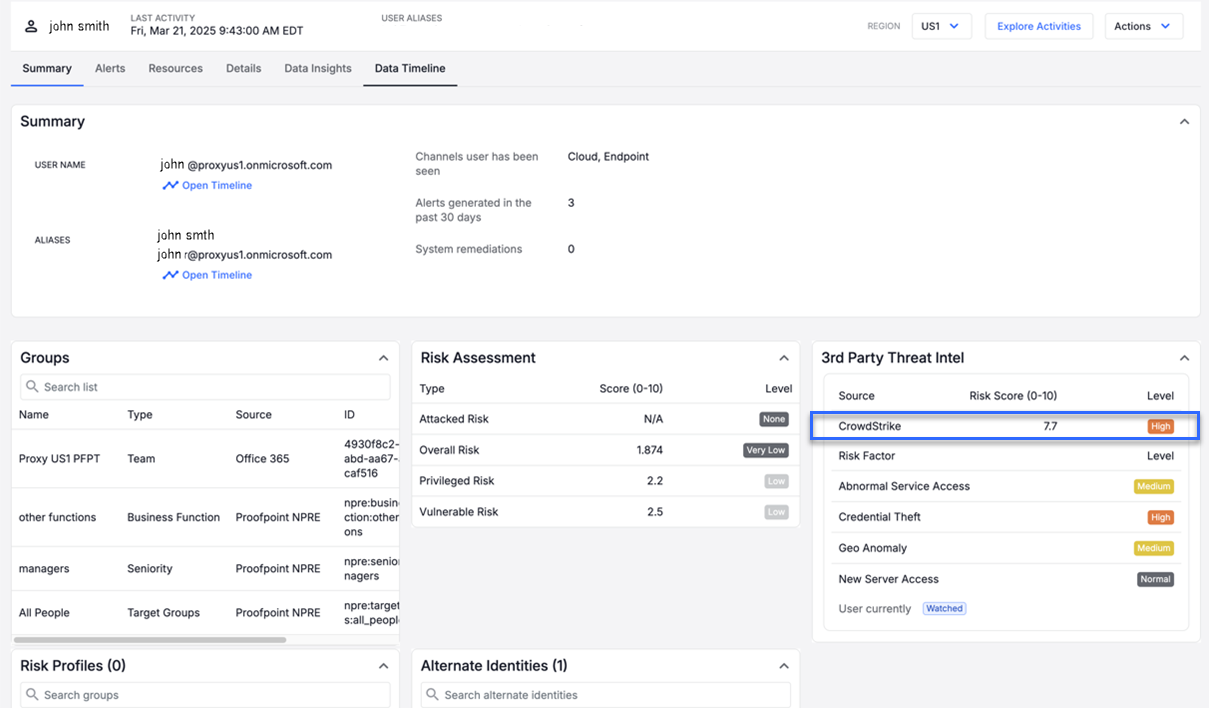Screen dimensions: 1209x708
Task: Open the Data Insights tab
Action: pyautogui.click(x=317, y=68)
